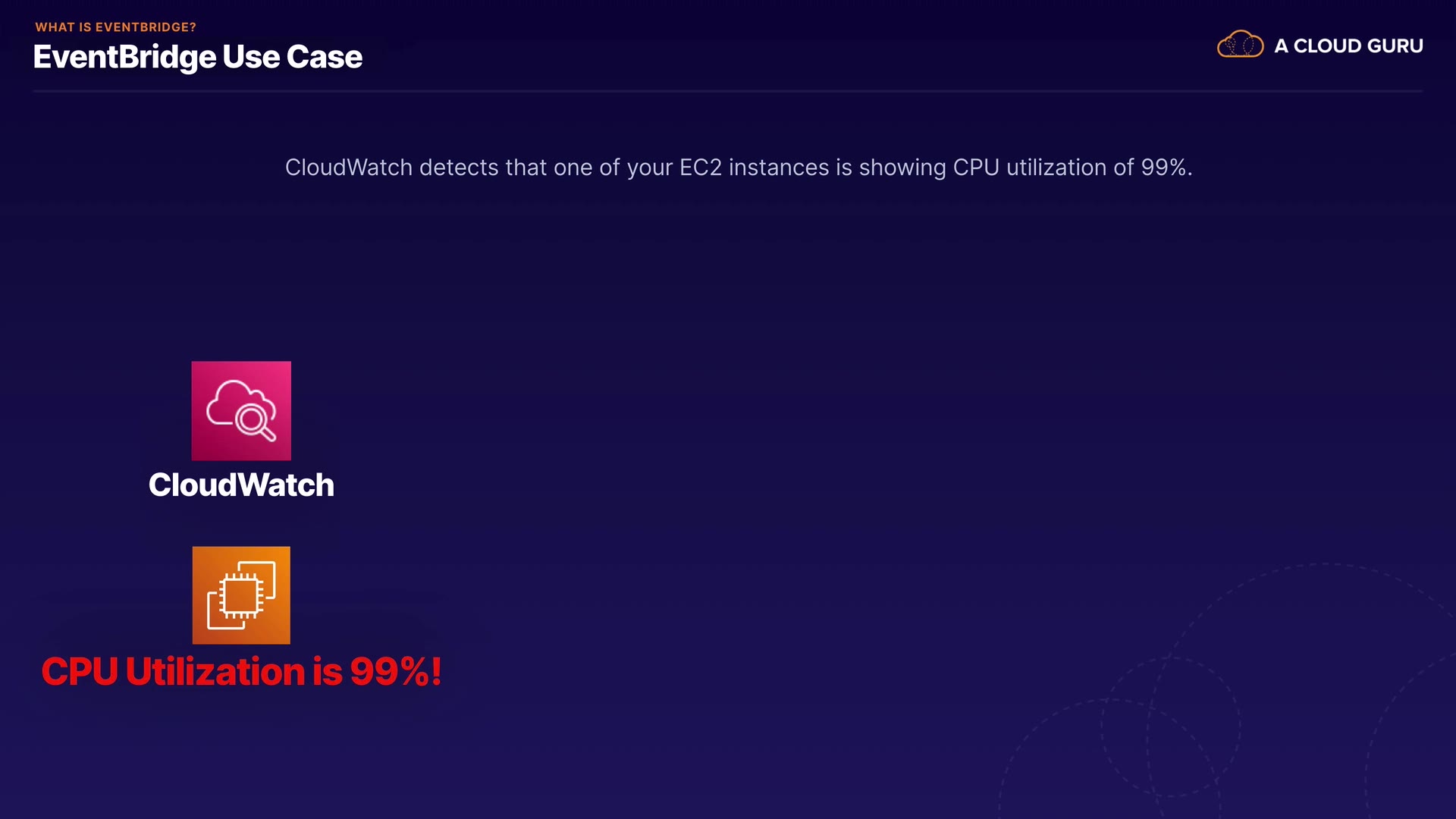The height and width of the screenshot is (819, 1456).
Task: Click the CPU chip inside EC2 icon
Action: coord(240,596)
